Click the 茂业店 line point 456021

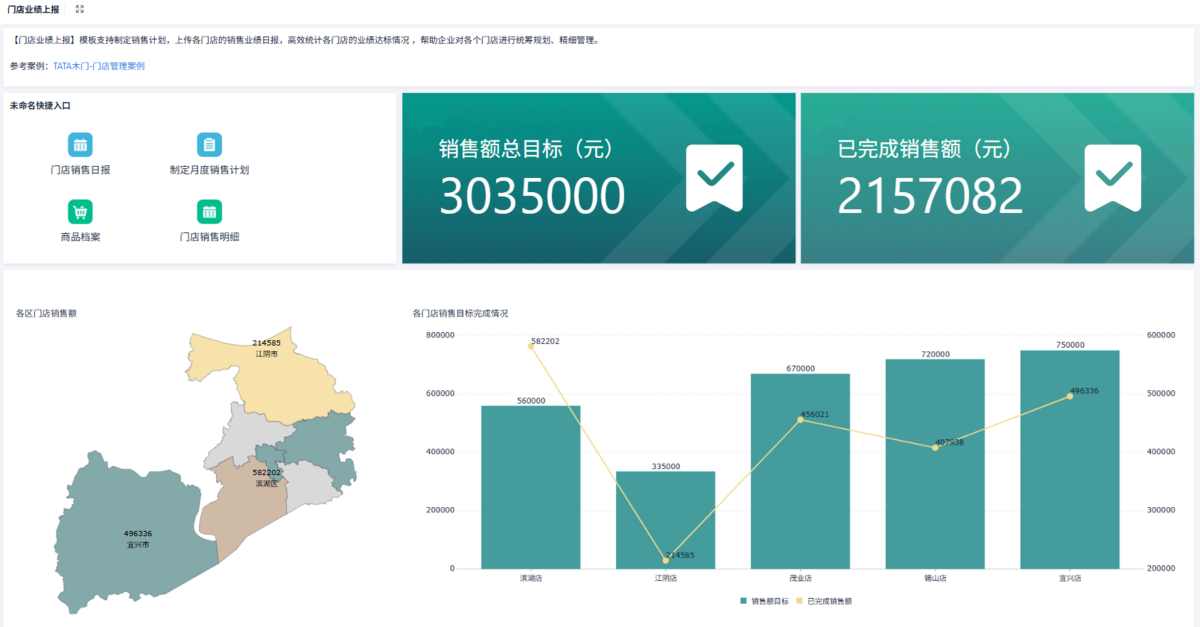click(800, 419)
